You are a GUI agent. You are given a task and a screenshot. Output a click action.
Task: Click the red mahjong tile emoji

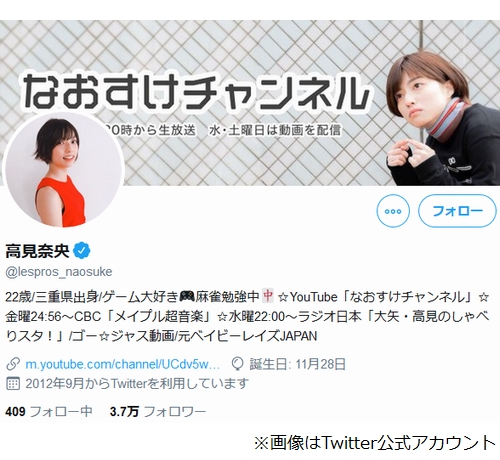268,296
